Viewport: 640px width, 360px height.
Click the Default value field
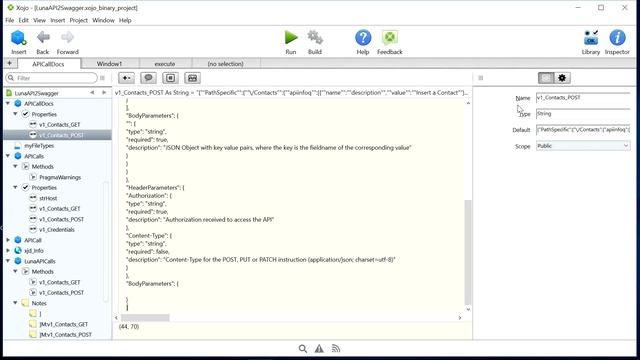coord(583,130)
